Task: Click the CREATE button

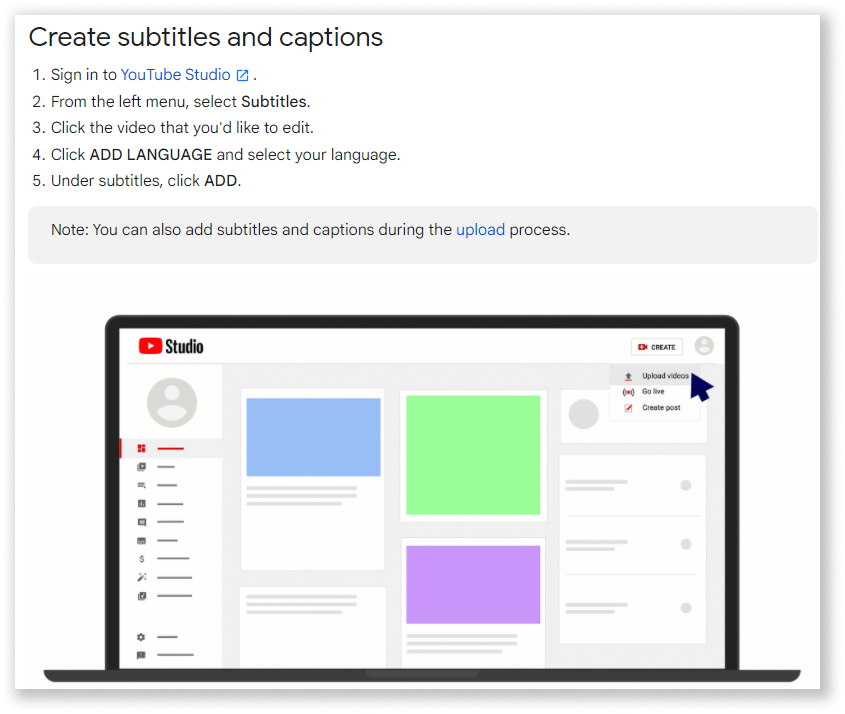Action: click(656, 346)
